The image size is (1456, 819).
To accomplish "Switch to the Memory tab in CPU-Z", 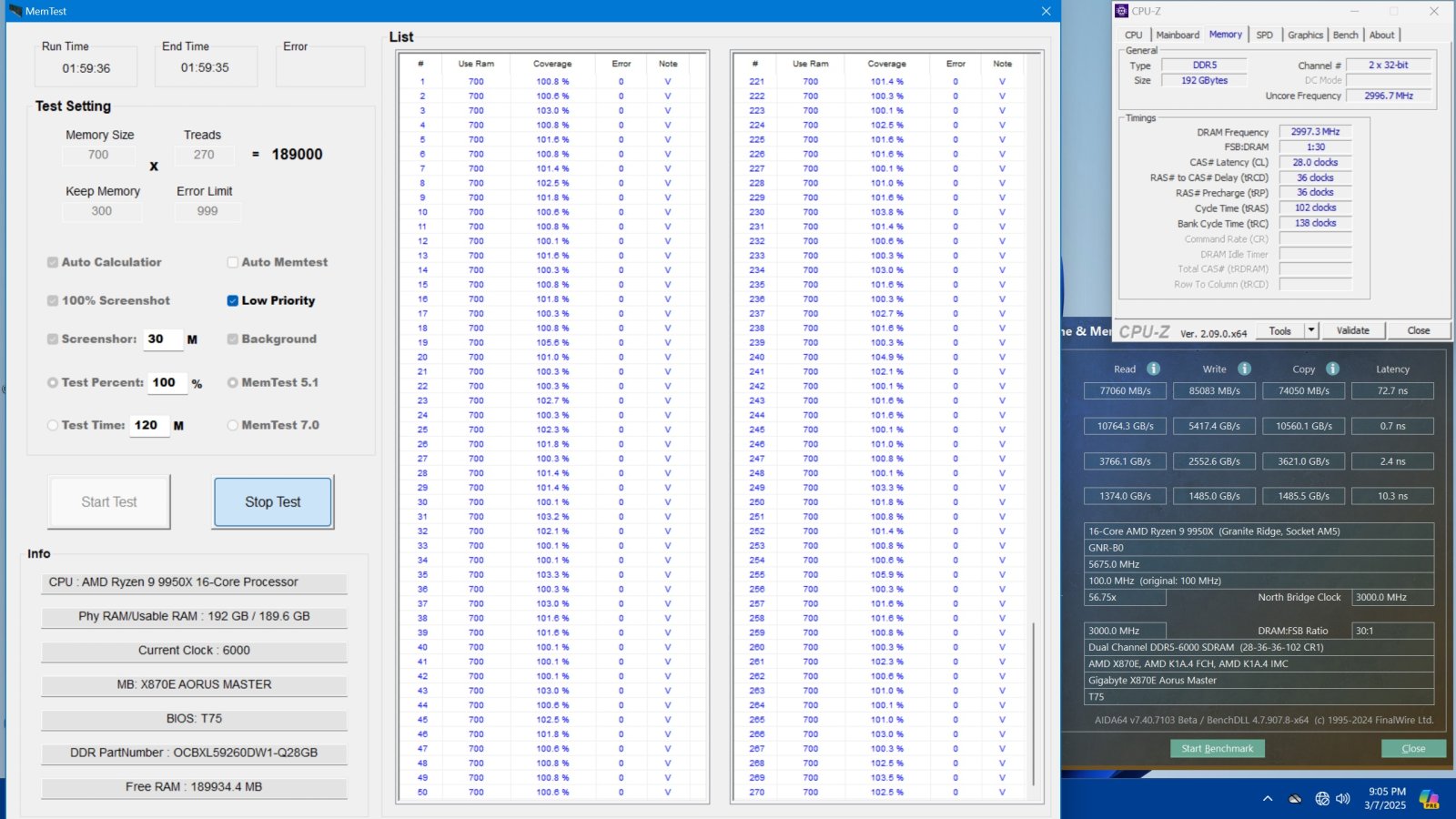I will point(1226,34).
